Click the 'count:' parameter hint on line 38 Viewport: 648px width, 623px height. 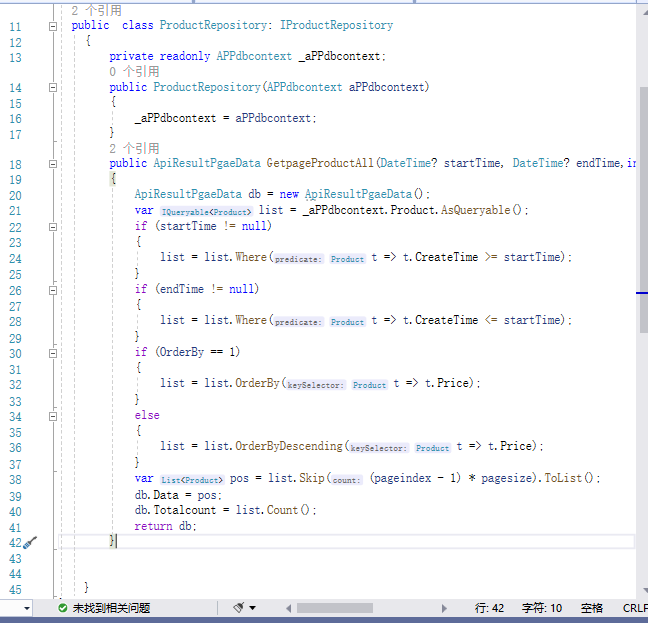pyautogui.click(x=346, y=480)
